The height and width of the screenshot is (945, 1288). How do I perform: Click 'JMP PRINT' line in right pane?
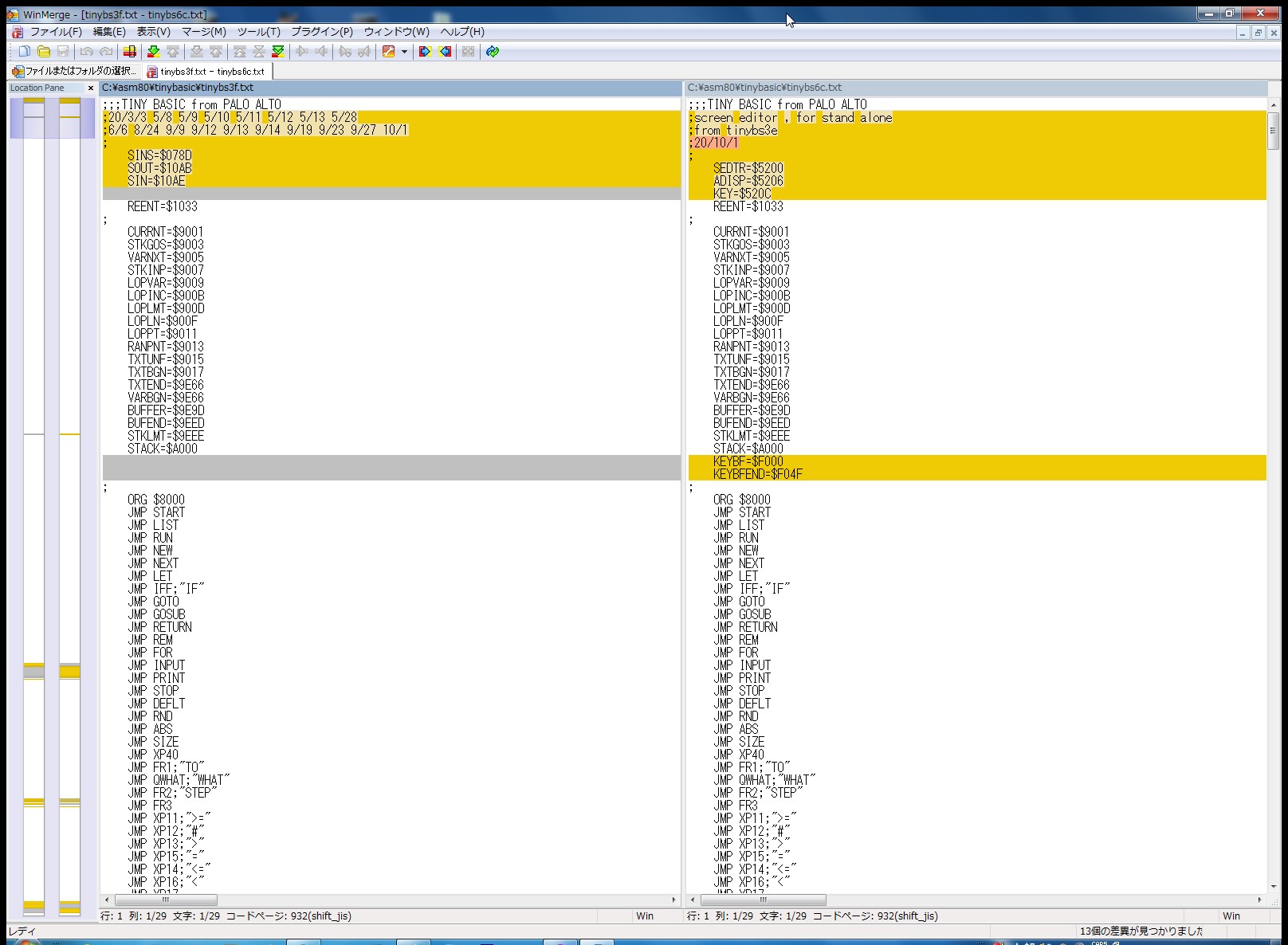pos(742,678)
